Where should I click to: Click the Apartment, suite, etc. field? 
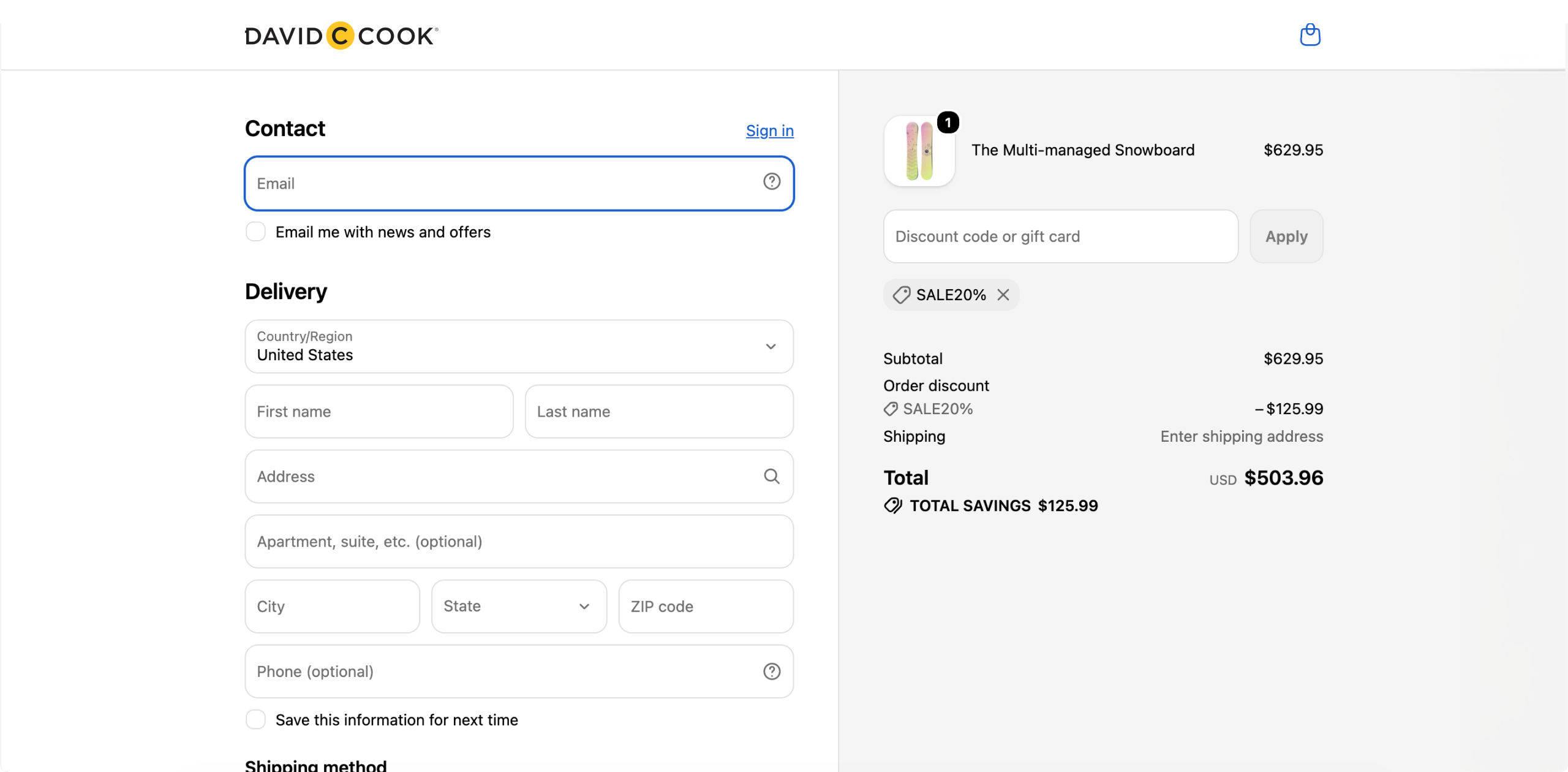point(519,541)
